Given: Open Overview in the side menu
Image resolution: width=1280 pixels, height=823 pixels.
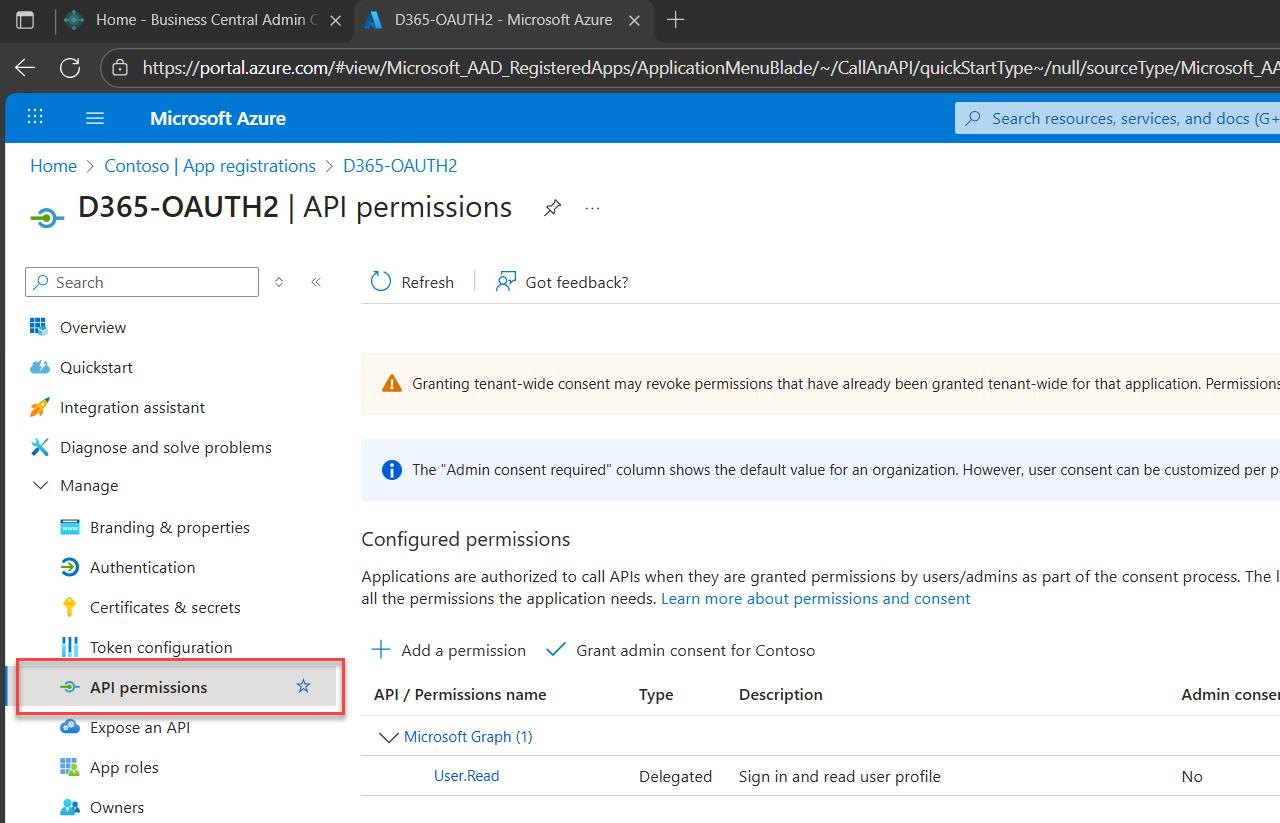Looking at the screenshot, I should (x=93, y=327).
